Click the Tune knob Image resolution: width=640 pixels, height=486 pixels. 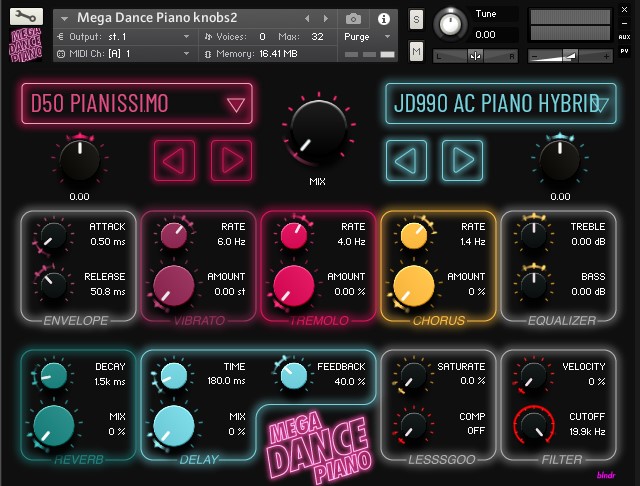(x=450, y=25)
